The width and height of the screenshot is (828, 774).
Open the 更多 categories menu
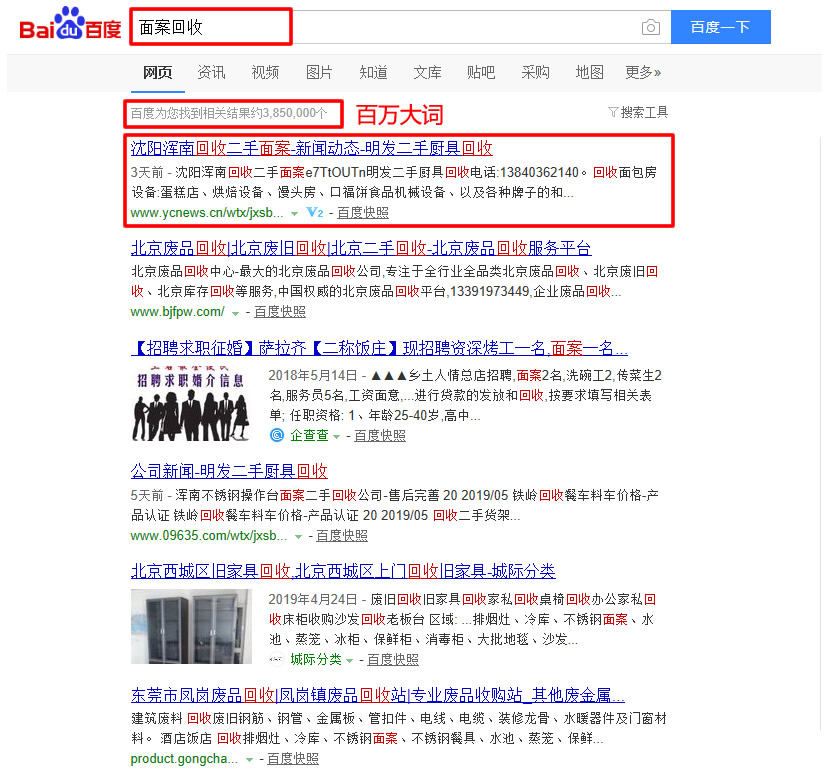click(x=643, y=72)
